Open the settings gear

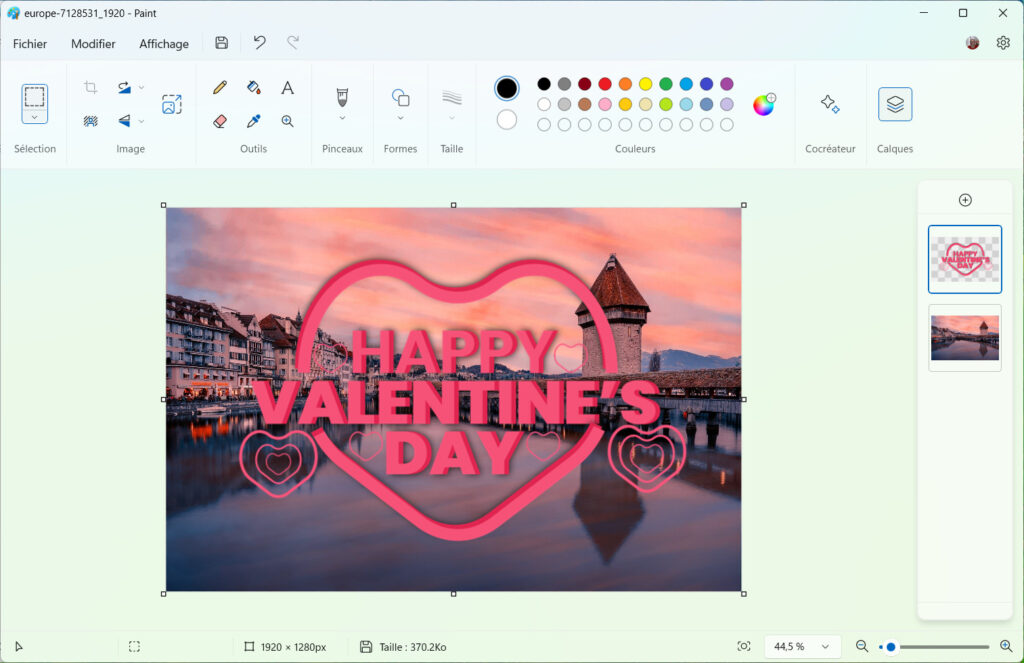[1003, 43]
